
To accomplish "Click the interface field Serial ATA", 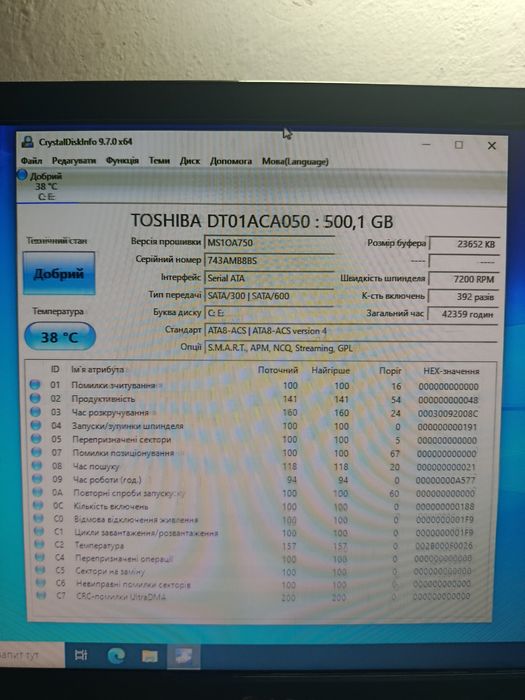I will tap(269, 278).
